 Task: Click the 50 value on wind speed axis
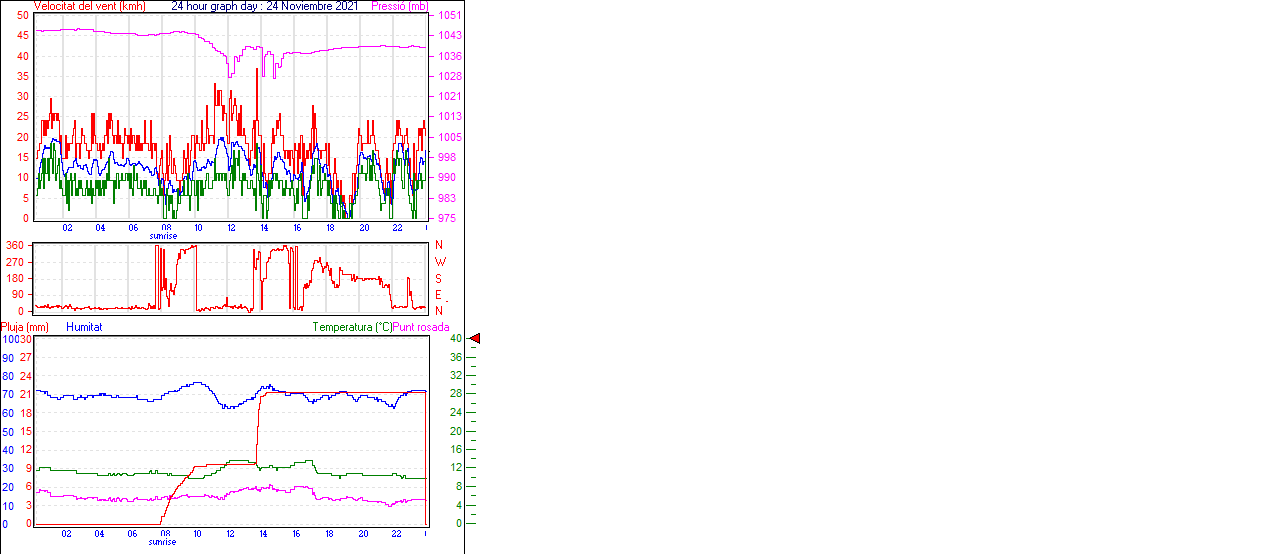(22, 16)
